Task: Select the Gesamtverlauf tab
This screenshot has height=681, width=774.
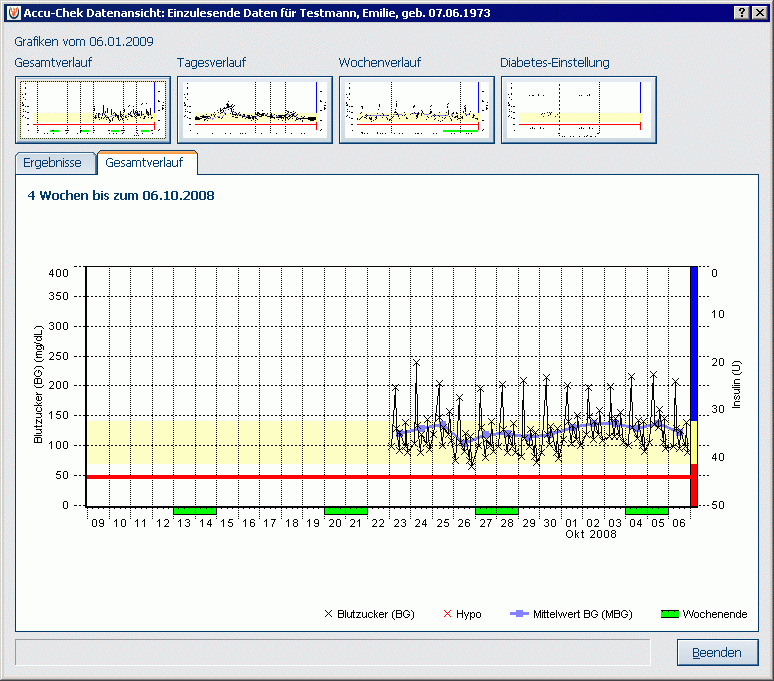Action: [x=147, y=163]
